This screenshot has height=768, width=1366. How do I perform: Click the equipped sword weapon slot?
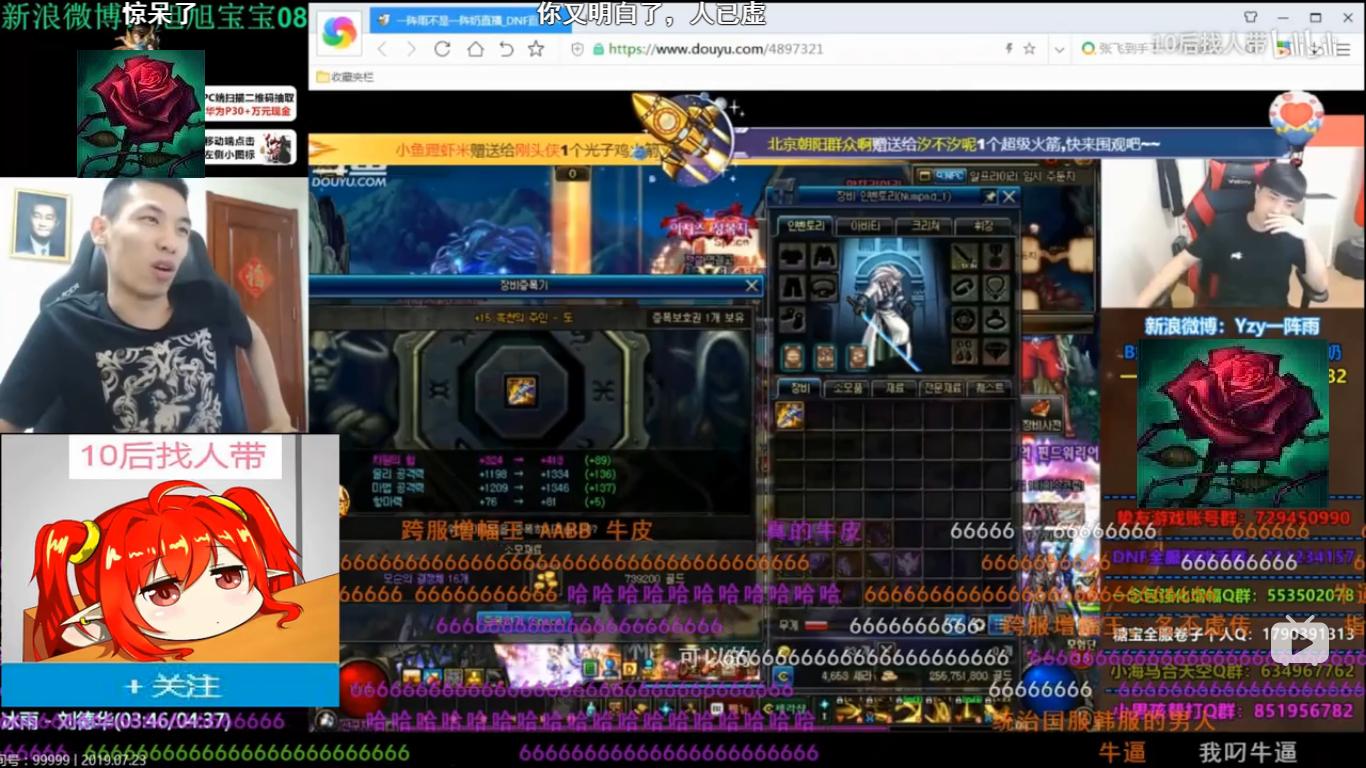[964, 257]
